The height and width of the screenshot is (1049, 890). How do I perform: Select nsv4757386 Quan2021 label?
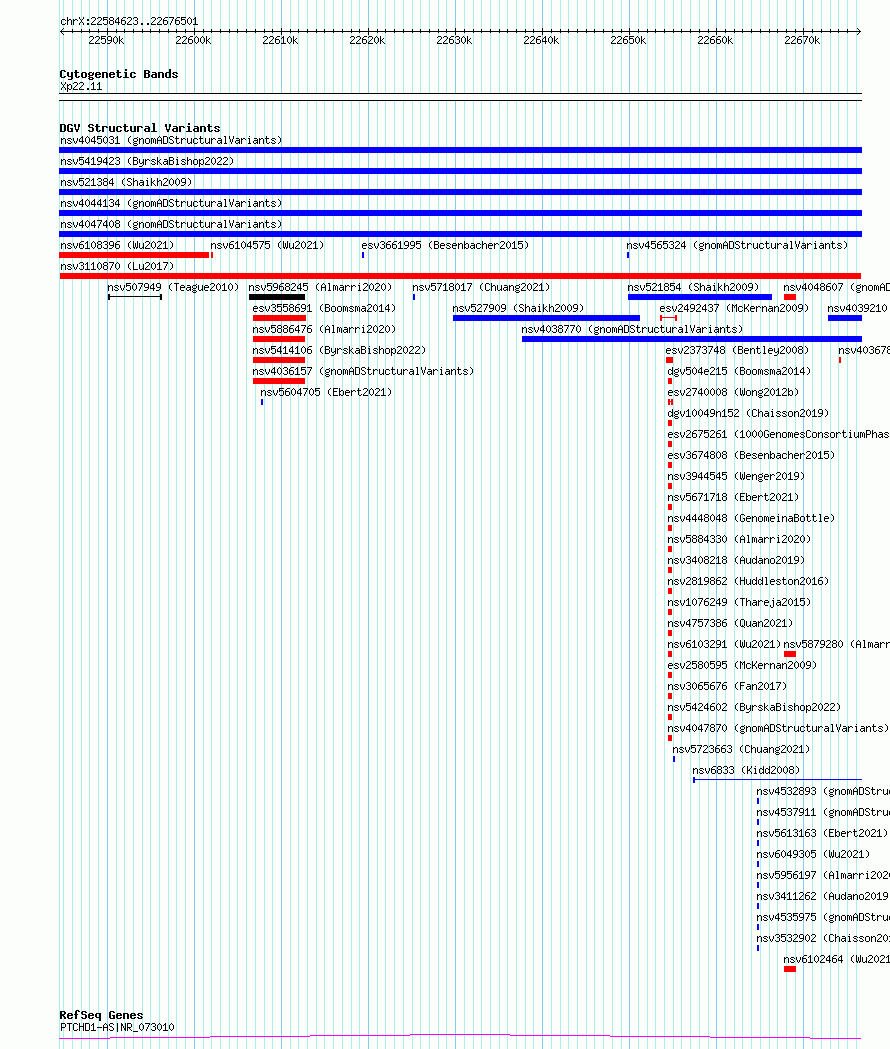(730, 623)
